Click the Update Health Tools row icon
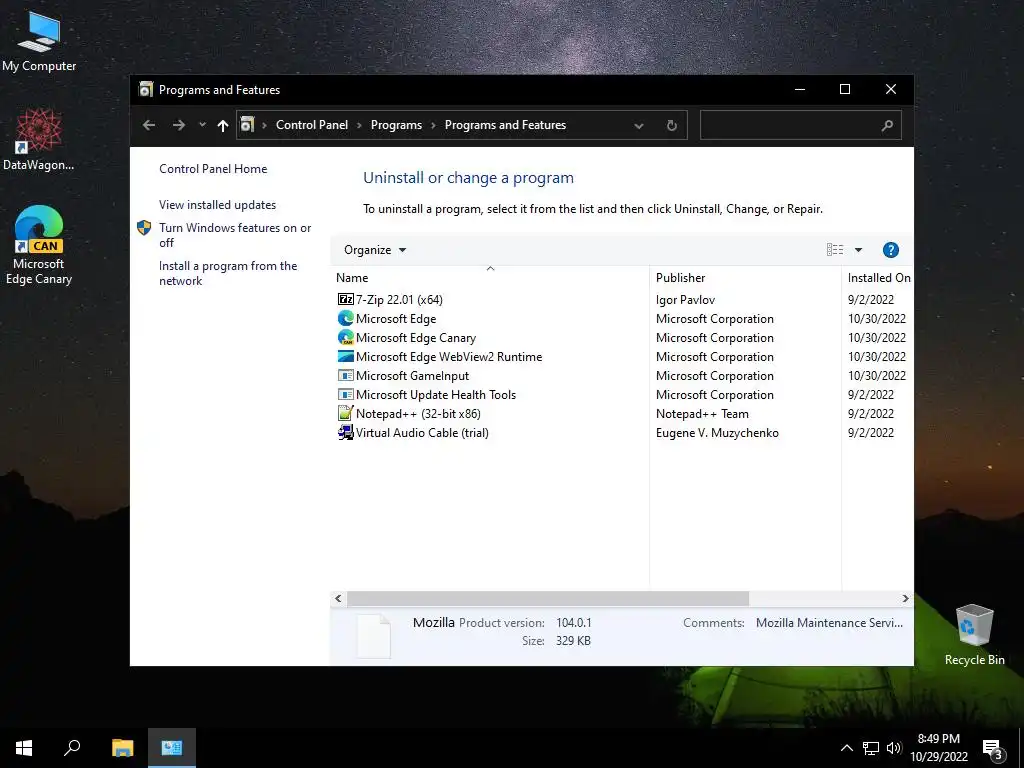Image resolution: width=1024 pixels, height=768 pixels. (x=345, y=394)
